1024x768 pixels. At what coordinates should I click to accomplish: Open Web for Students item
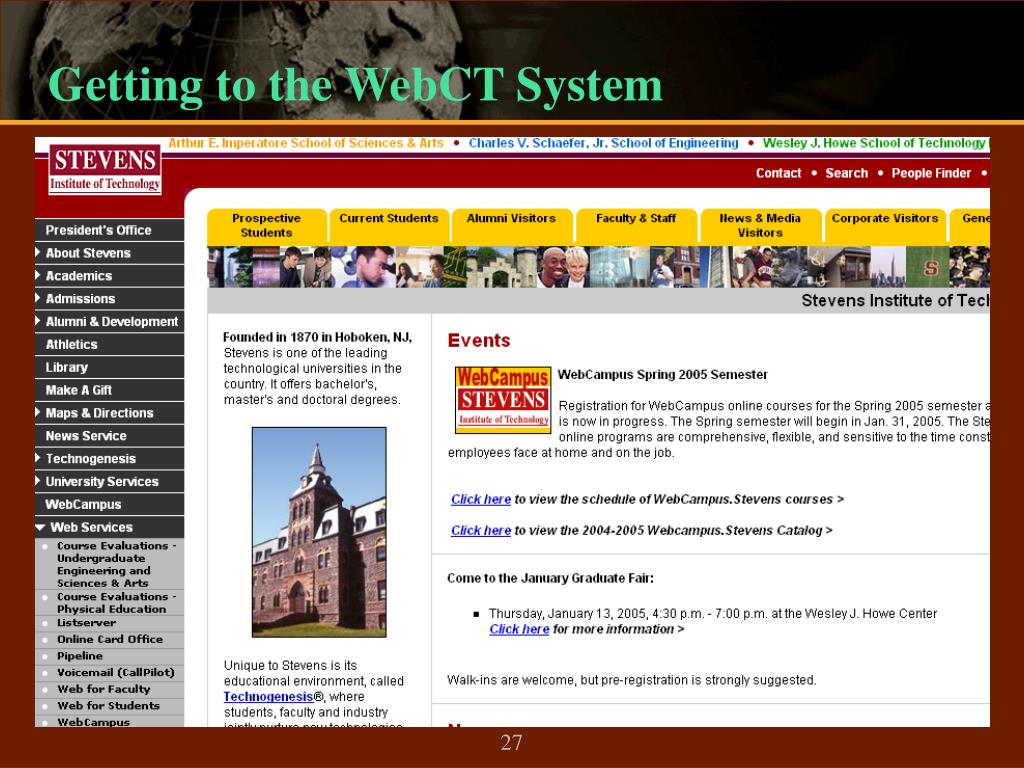pyautogui.click(x=108, y=705)
